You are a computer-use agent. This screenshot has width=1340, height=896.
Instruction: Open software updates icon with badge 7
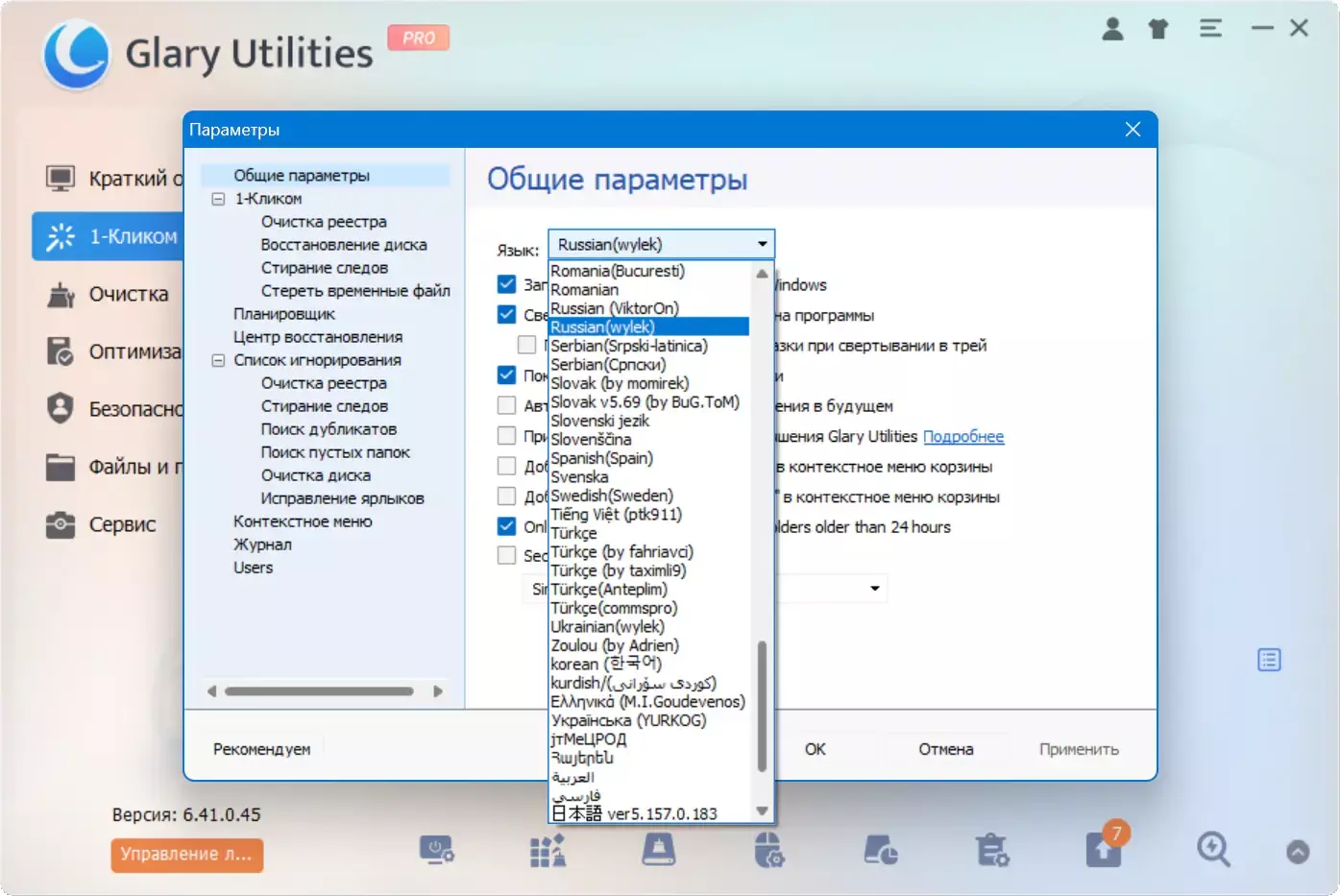(1104, 848)
